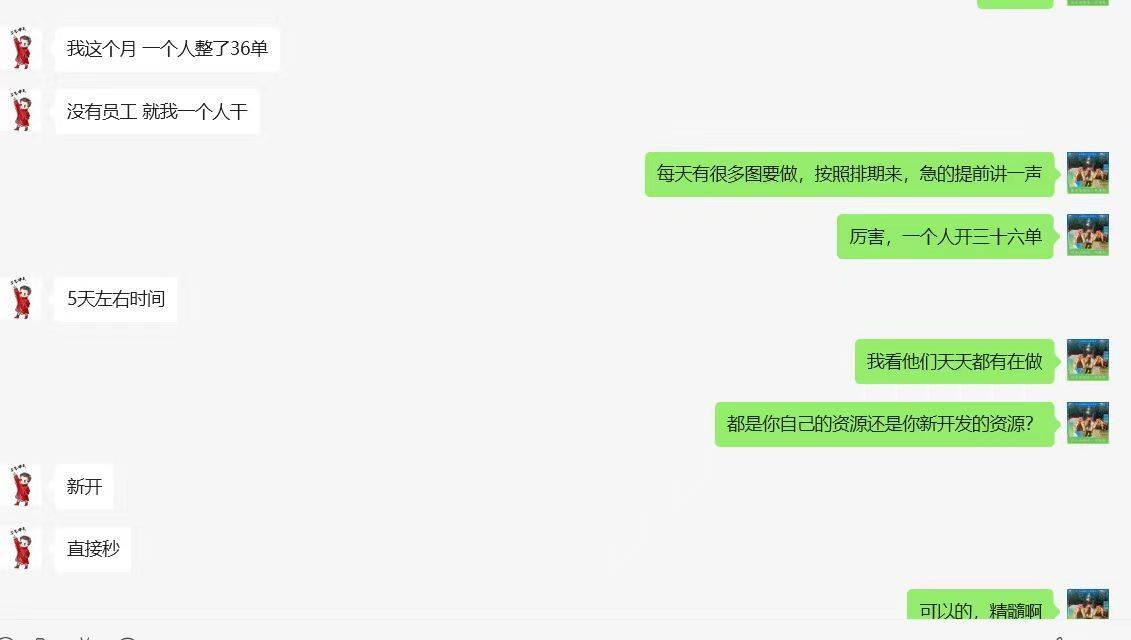The image size is (1131, 640).
Task: Click the '直接秒' message bubble
Action: coord(93,548)
